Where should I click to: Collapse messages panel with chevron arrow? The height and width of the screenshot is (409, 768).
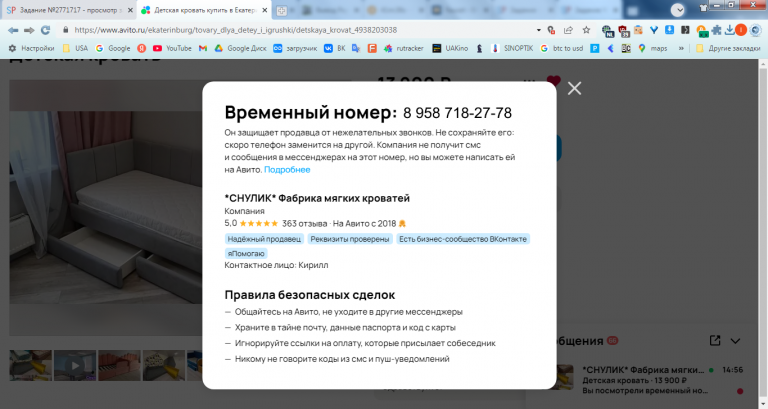[735, 341]
